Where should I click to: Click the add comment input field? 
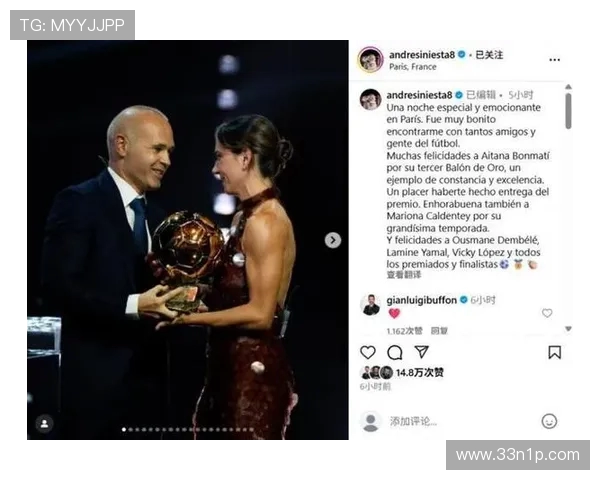[459, 421]
